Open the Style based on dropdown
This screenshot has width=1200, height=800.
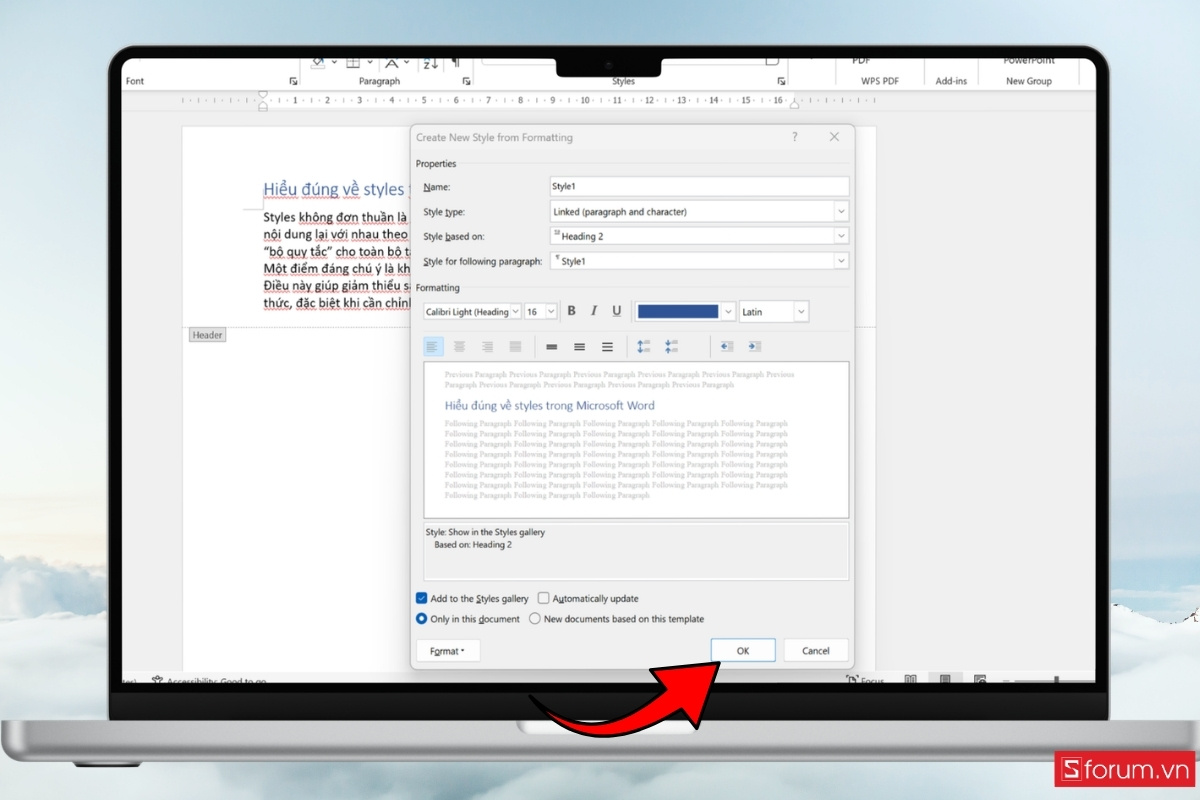click(841, 236)
